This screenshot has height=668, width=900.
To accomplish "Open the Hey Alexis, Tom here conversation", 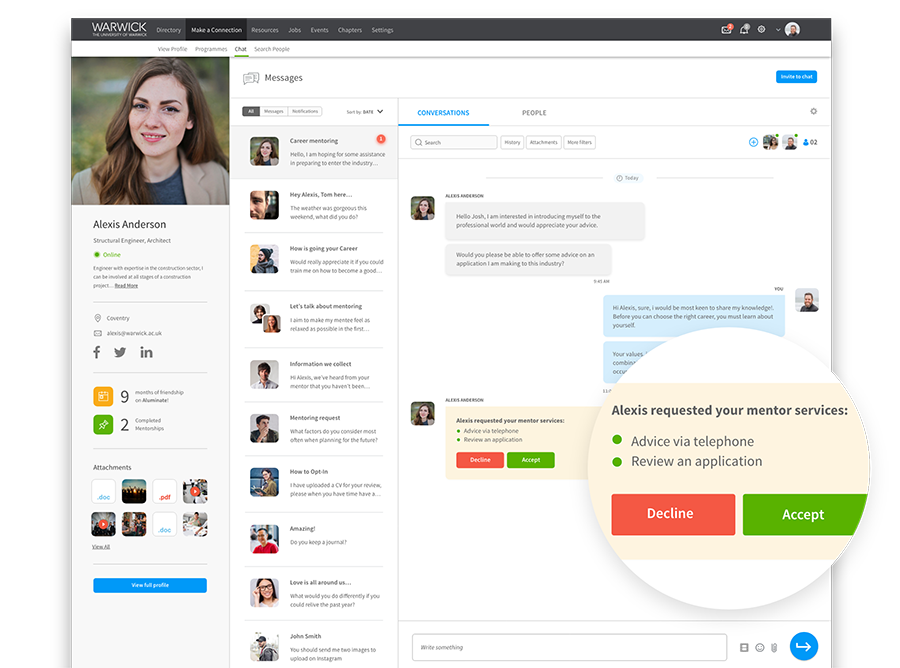I will click(x=314, y=205).
